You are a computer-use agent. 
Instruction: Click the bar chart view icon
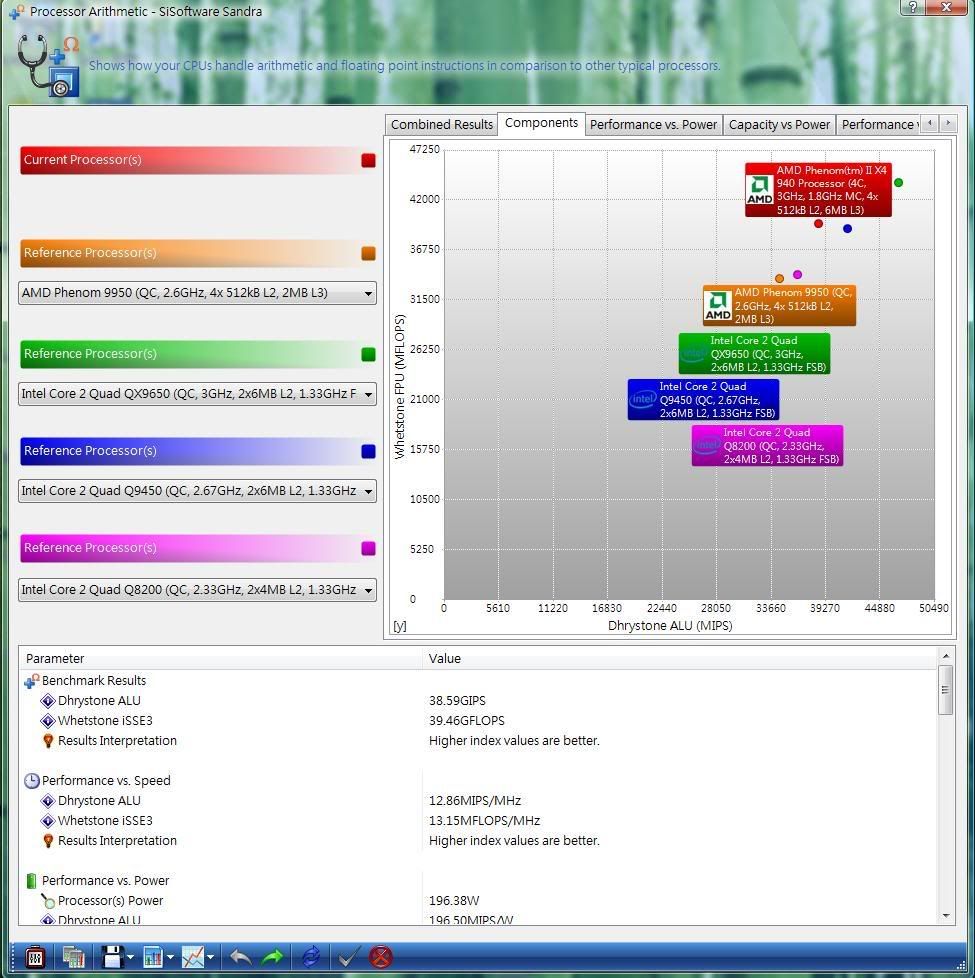click(x=153, y=956)
